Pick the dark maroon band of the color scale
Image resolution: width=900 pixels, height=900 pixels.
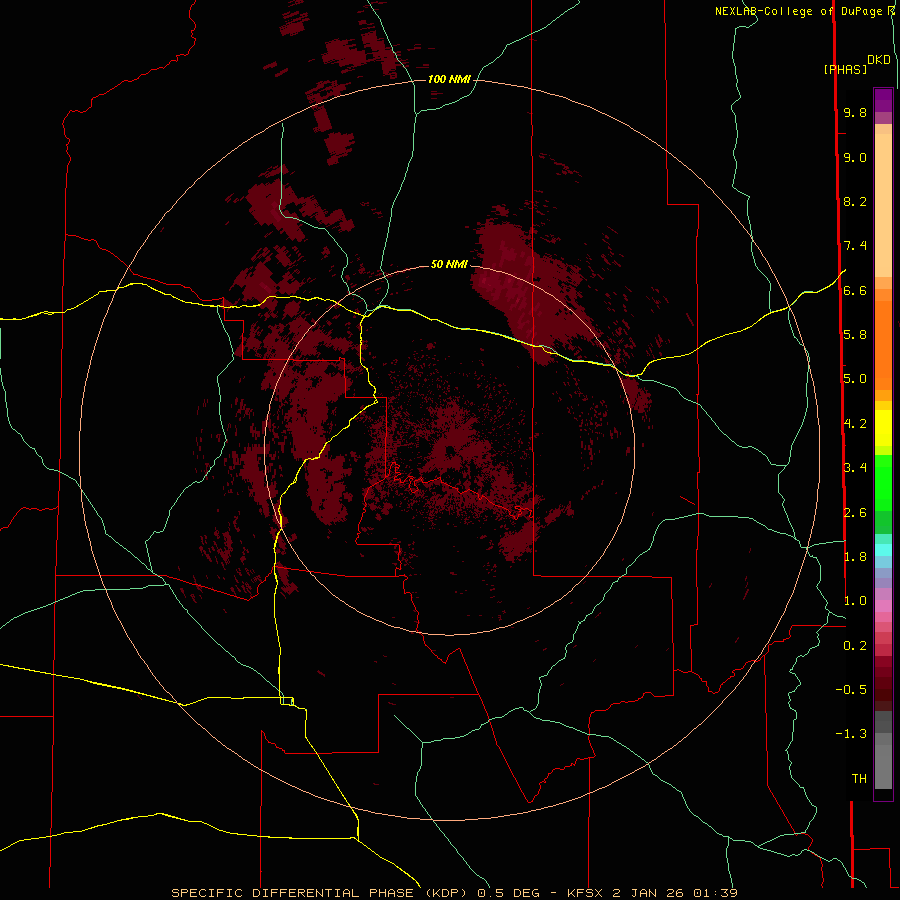(x=883, y=684)
